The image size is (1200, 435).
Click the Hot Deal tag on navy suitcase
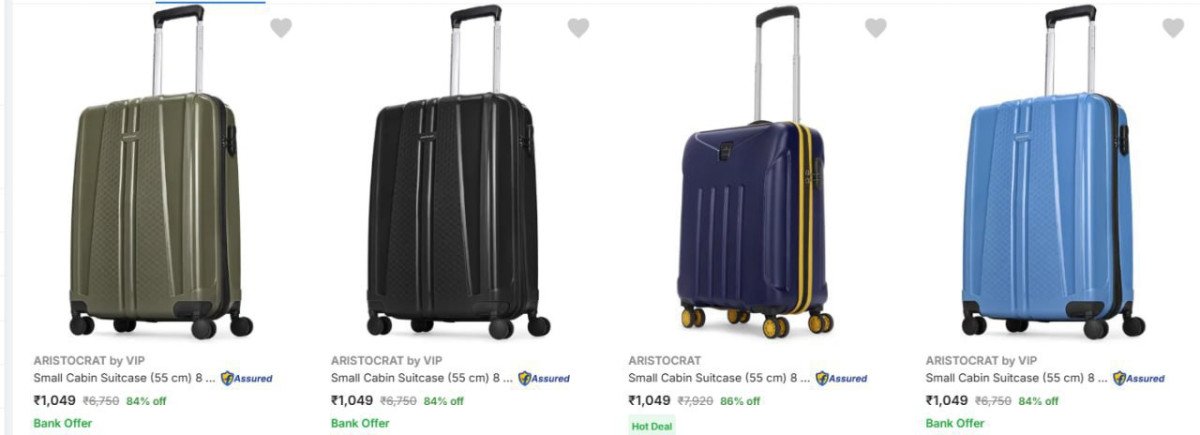click(x=651, y=426)
